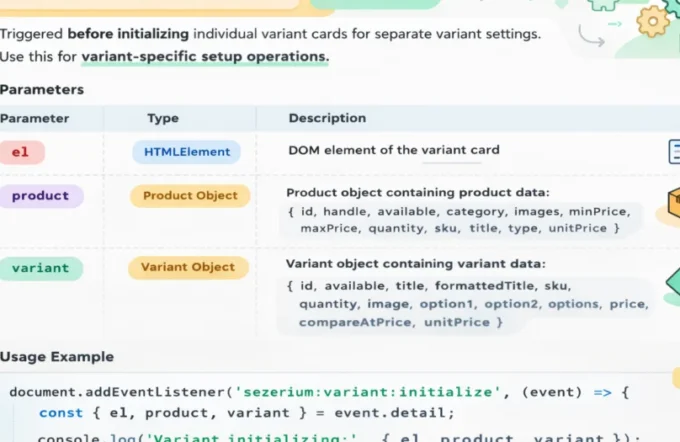
Task: Click the document icon beside variant card description
Action: [x=674, y=151]
